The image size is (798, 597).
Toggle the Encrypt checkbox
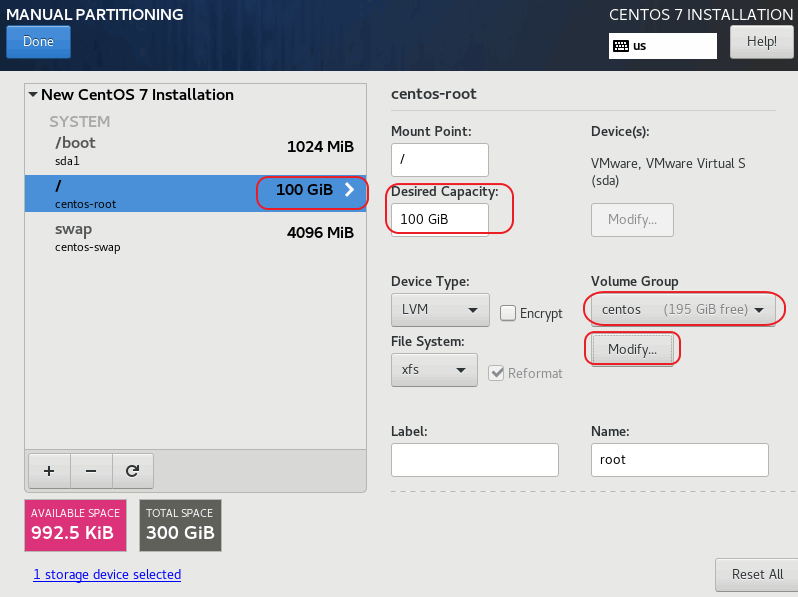click(x=508, y=313)
